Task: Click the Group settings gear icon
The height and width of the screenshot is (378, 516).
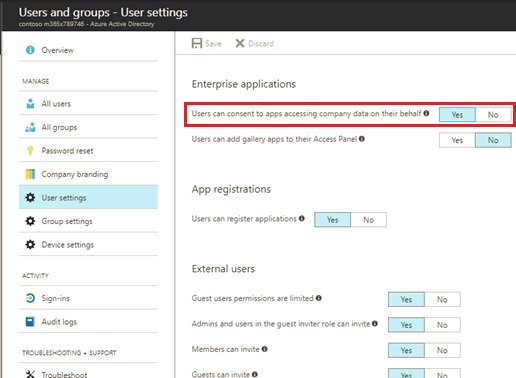Action: (x=30, y=221)
